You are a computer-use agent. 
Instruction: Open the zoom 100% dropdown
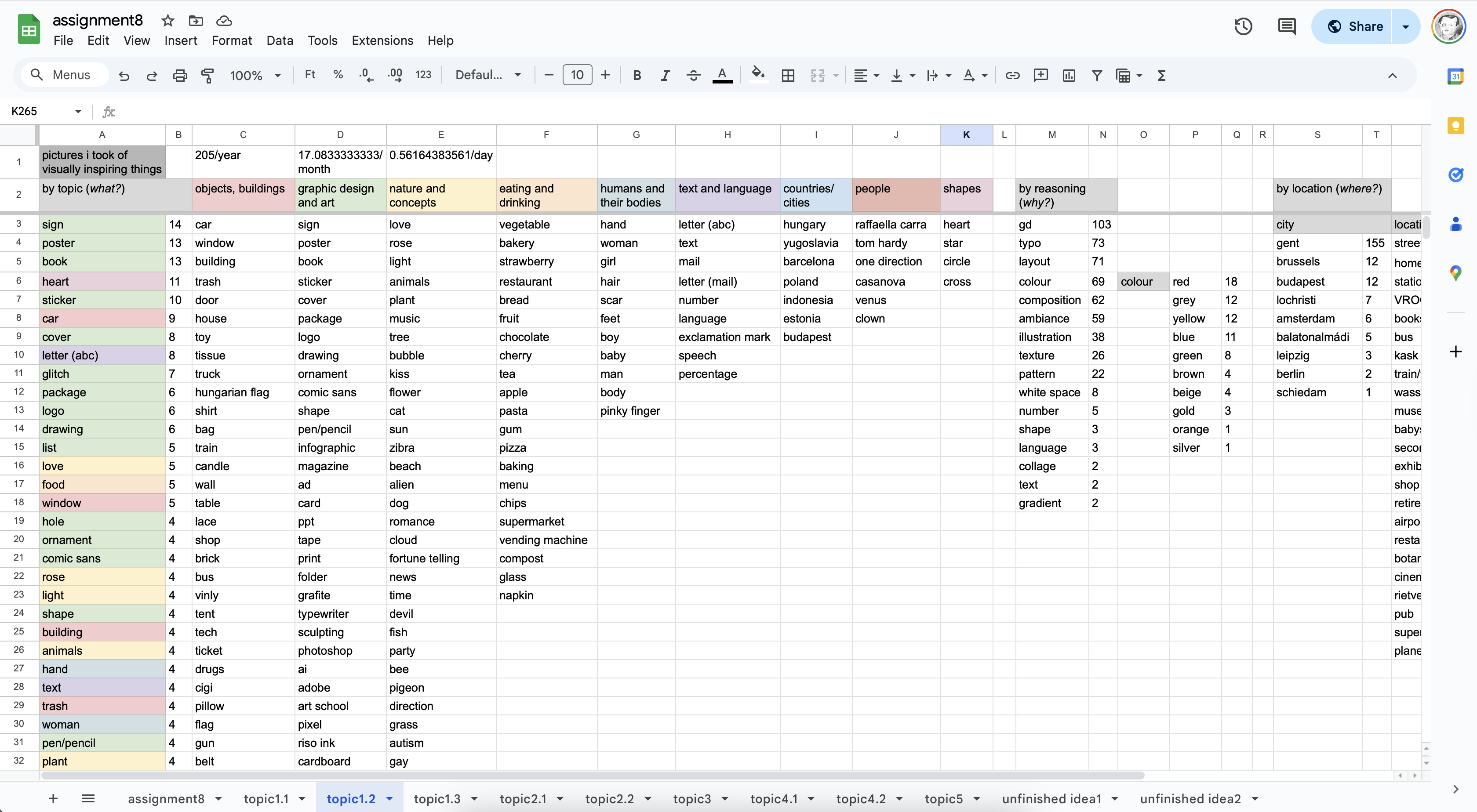pos(255,75)
